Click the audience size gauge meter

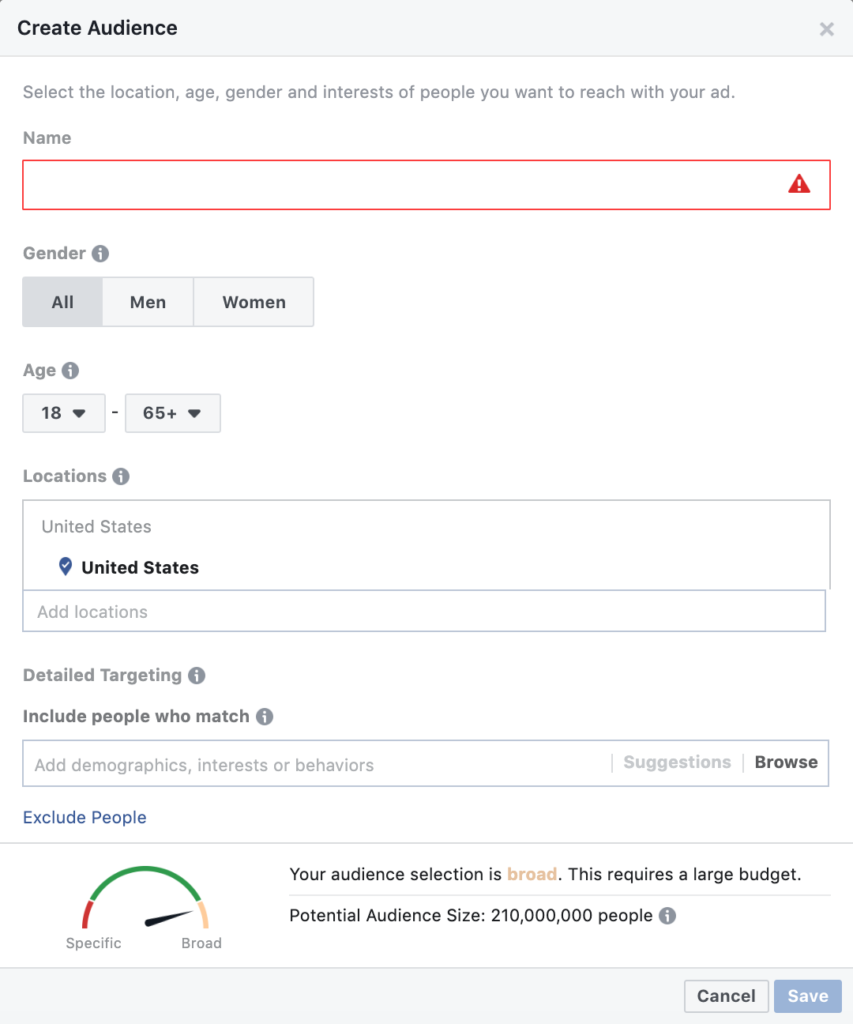[x=146, y=900]
